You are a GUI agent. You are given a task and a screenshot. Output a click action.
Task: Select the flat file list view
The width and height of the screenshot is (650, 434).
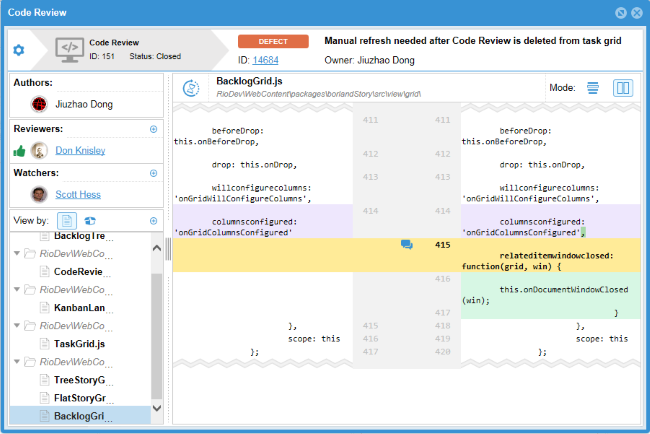(68, 220)
